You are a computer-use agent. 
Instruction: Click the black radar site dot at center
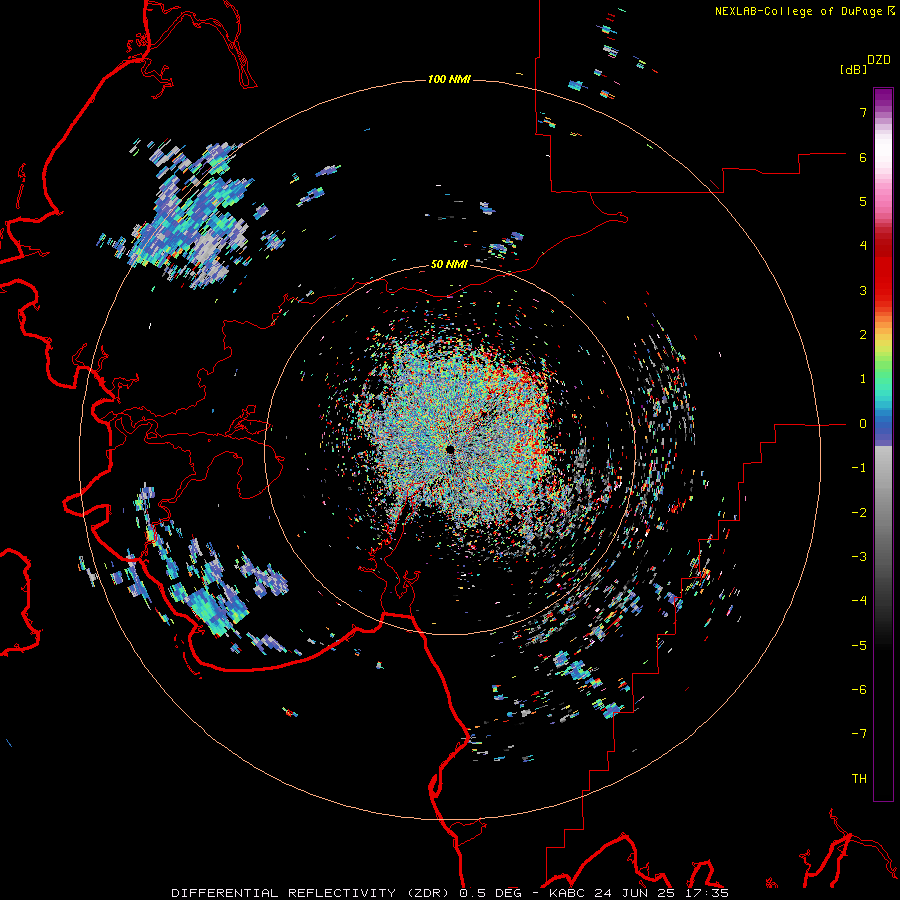click(x=451, y=449)
